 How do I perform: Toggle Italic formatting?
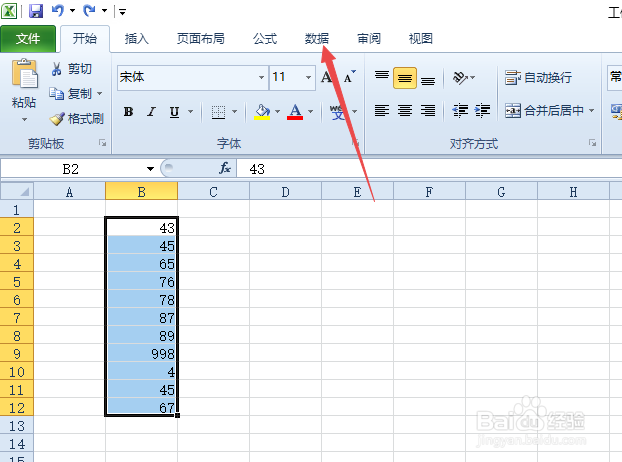[x=151, y=112]
